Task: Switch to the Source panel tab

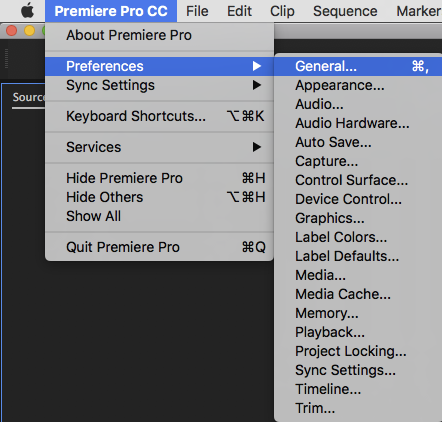Action: [x=29, y=97]
